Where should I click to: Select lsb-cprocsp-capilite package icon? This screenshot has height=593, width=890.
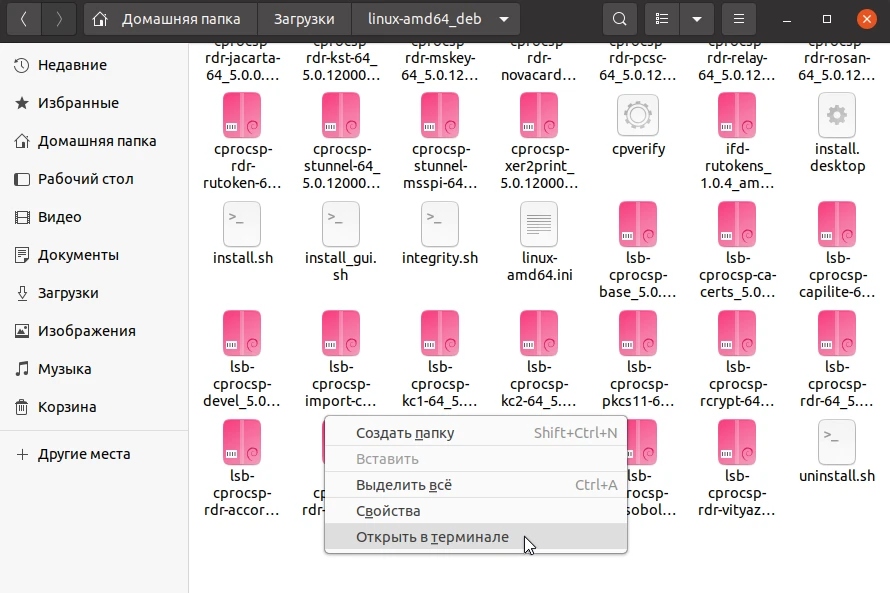tap(837, 224)
